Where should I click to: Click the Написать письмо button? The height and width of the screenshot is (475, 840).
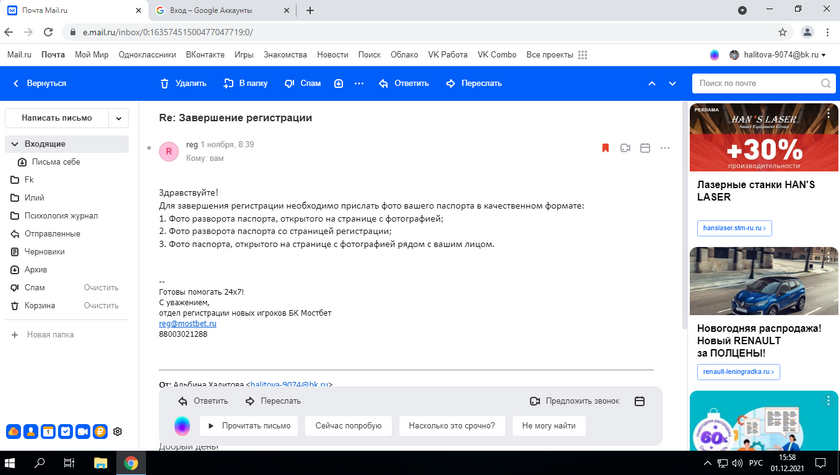click(x=56, y=118)
